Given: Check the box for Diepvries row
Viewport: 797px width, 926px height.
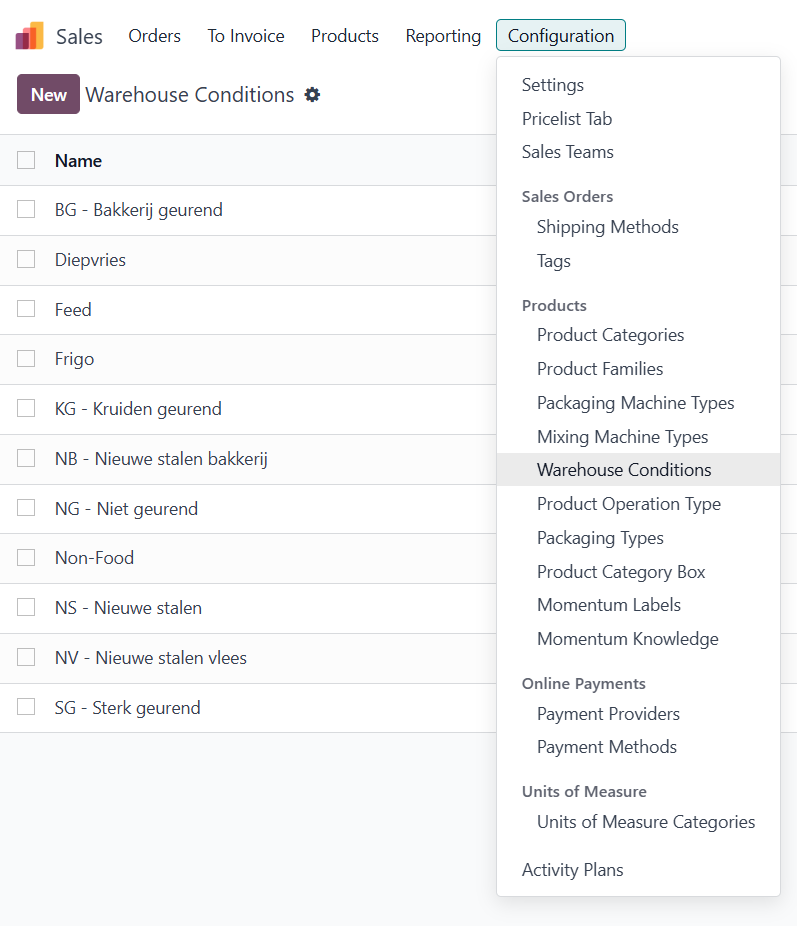Looking at the screenshot, I should [26, 259].
